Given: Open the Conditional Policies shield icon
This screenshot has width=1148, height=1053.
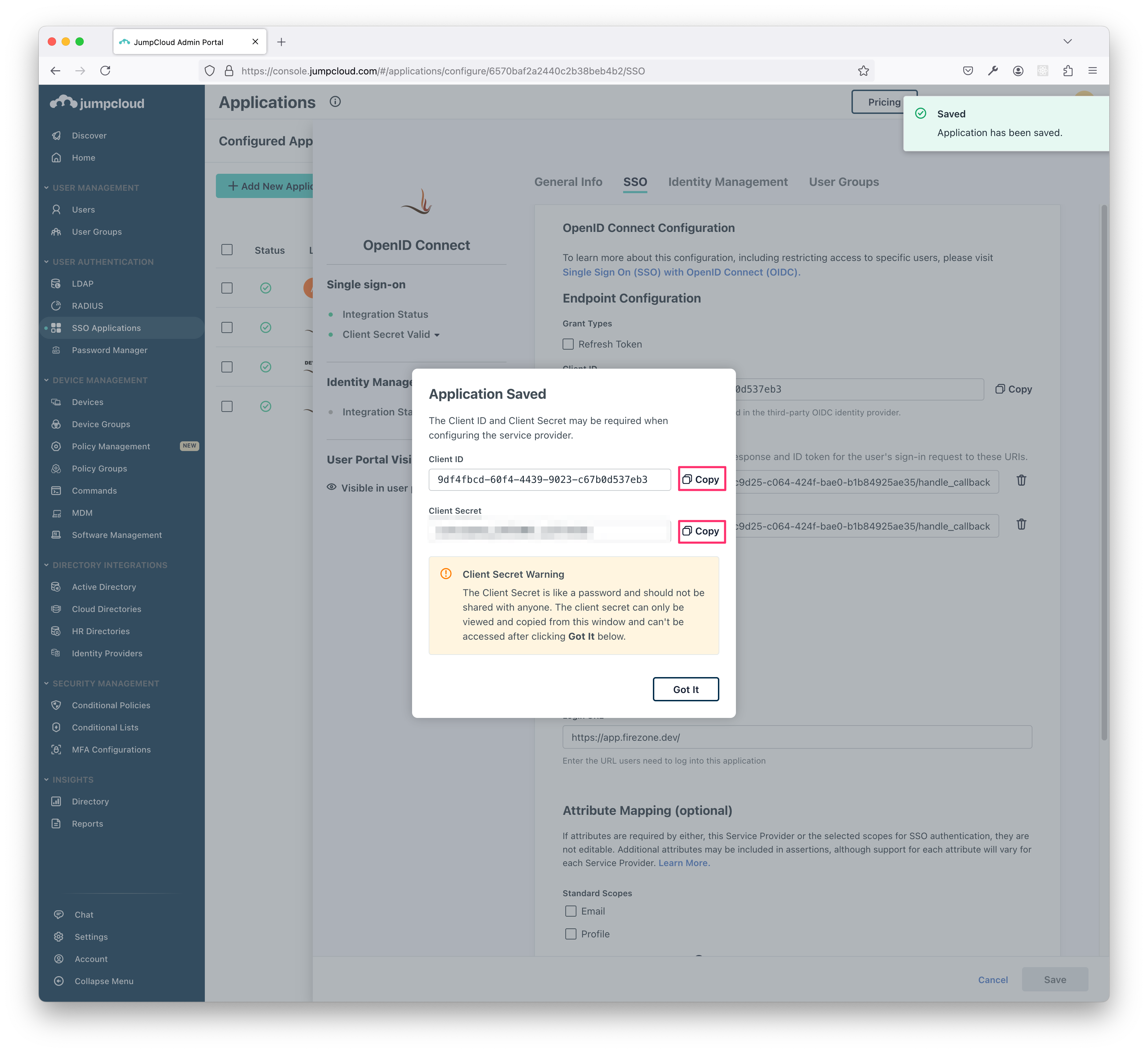Looking at the screenshot, I should pyautogui.click(x=56, y=705).
